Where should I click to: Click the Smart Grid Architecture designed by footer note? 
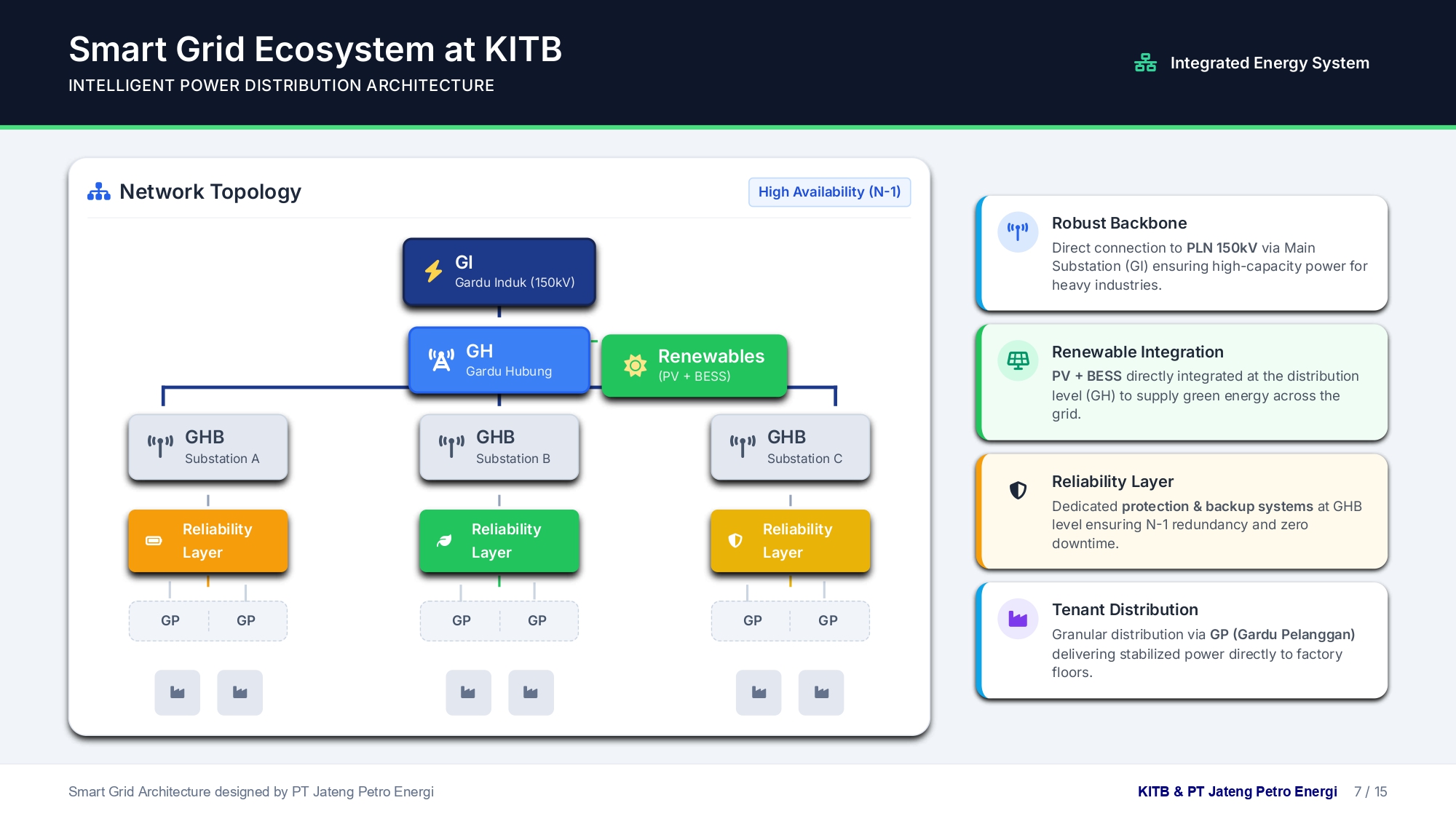coord(251,791)
